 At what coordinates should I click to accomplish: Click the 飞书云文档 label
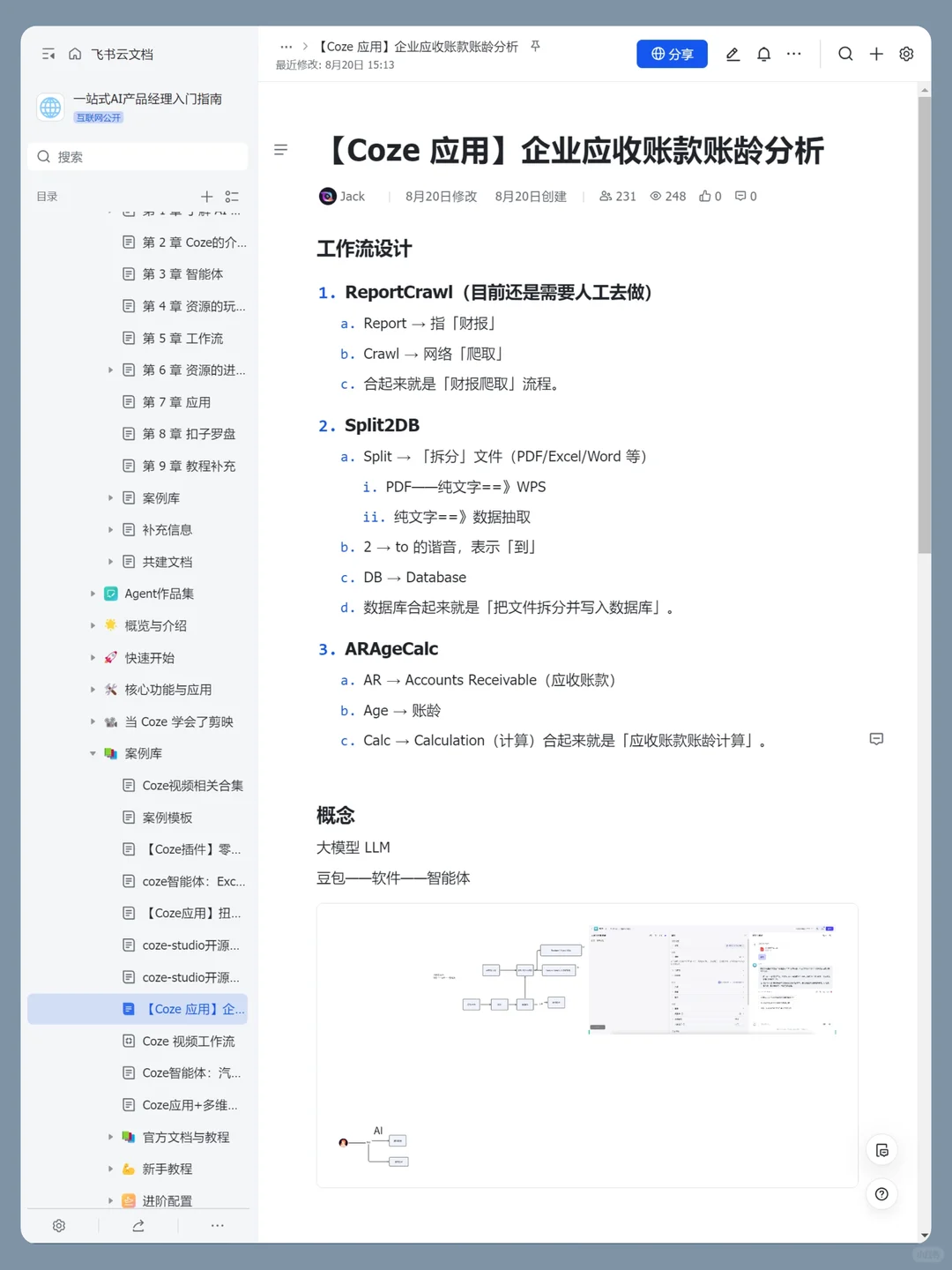pyautogui.click(x=122, y=55)
